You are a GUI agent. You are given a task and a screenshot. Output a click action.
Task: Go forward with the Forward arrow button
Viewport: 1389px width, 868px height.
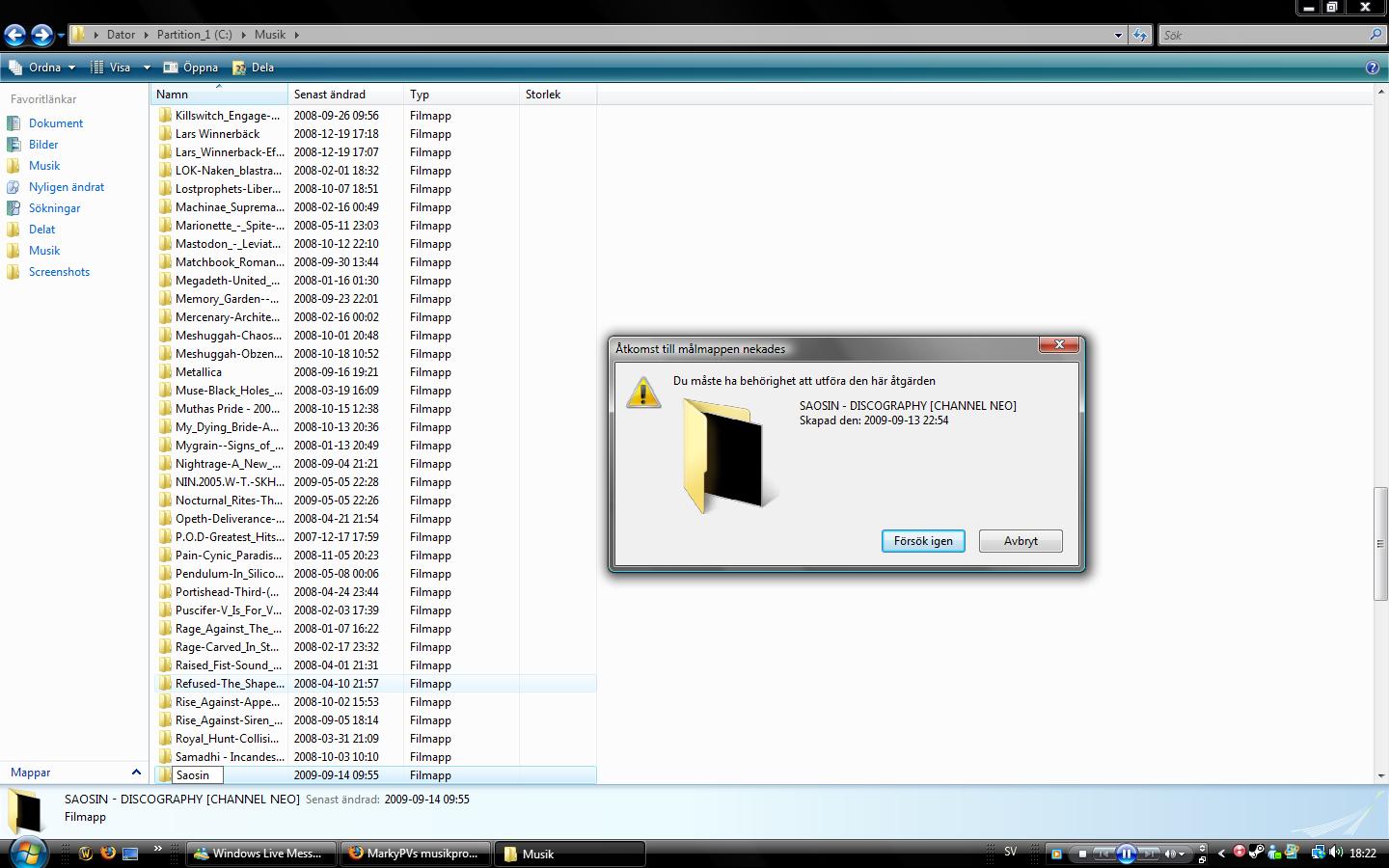click(41, 36)
